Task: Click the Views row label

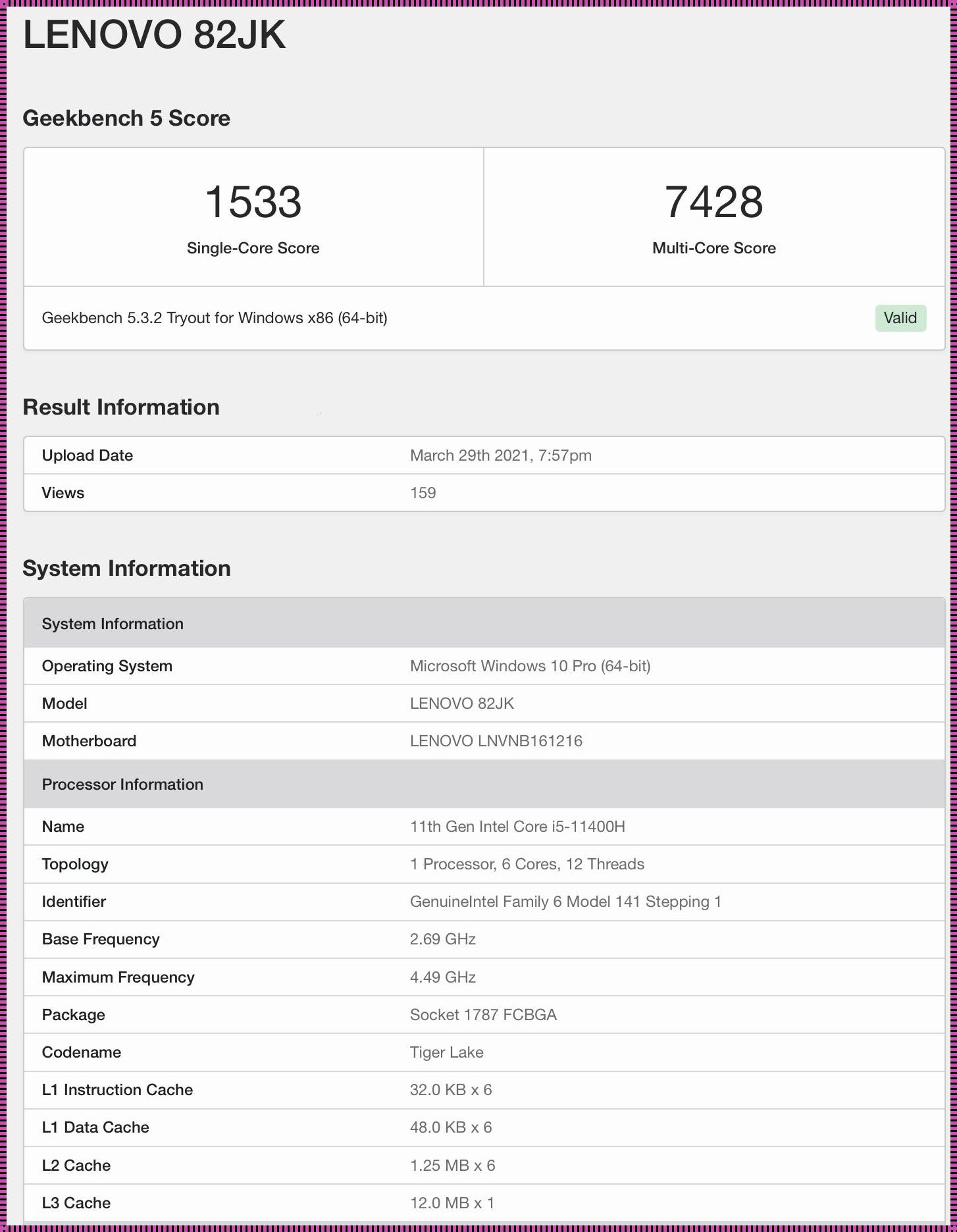Action: (63, 493)
